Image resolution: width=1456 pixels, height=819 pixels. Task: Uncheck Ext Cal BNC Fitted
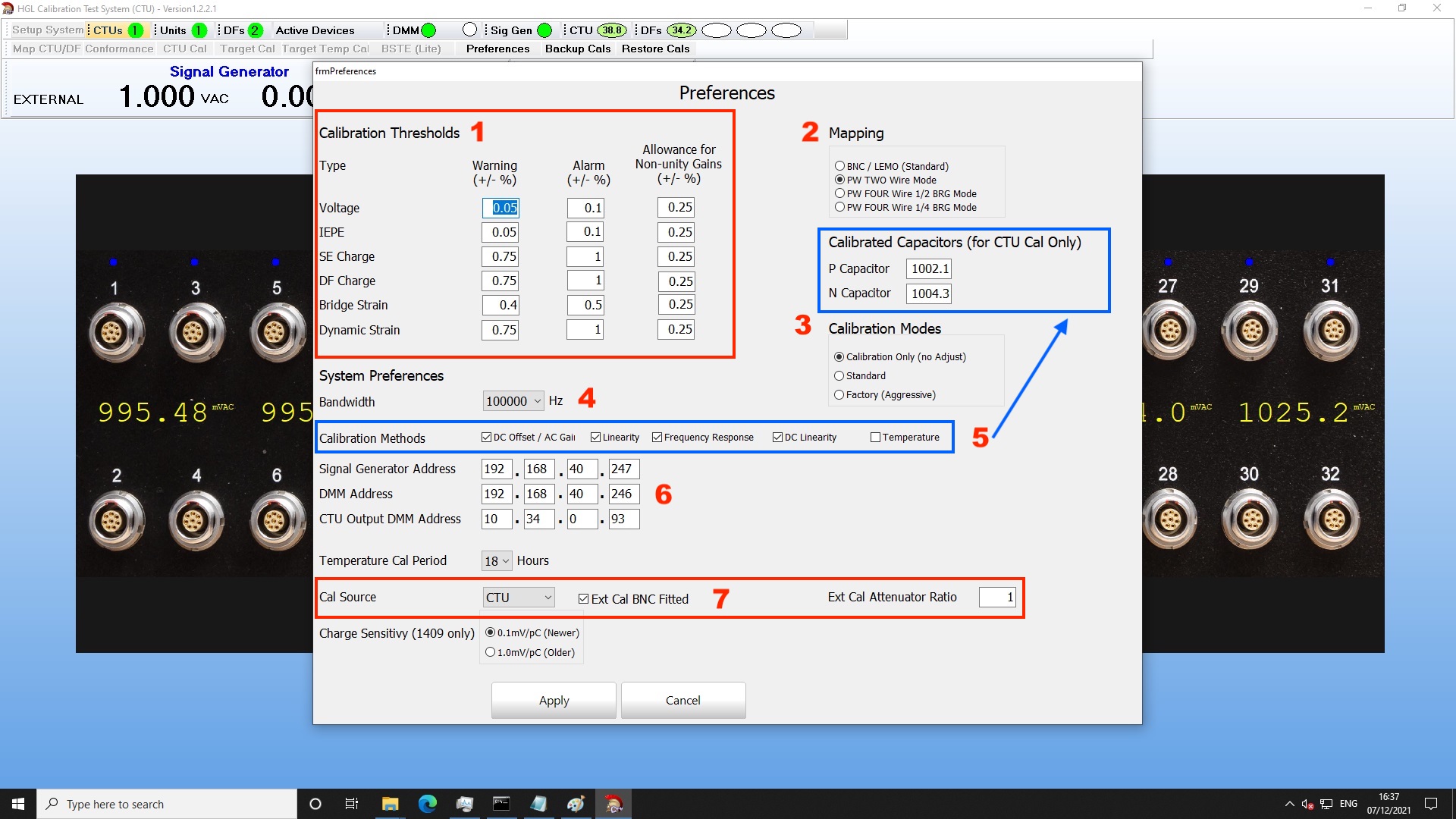pyautogui.click(x=583, y=598)
